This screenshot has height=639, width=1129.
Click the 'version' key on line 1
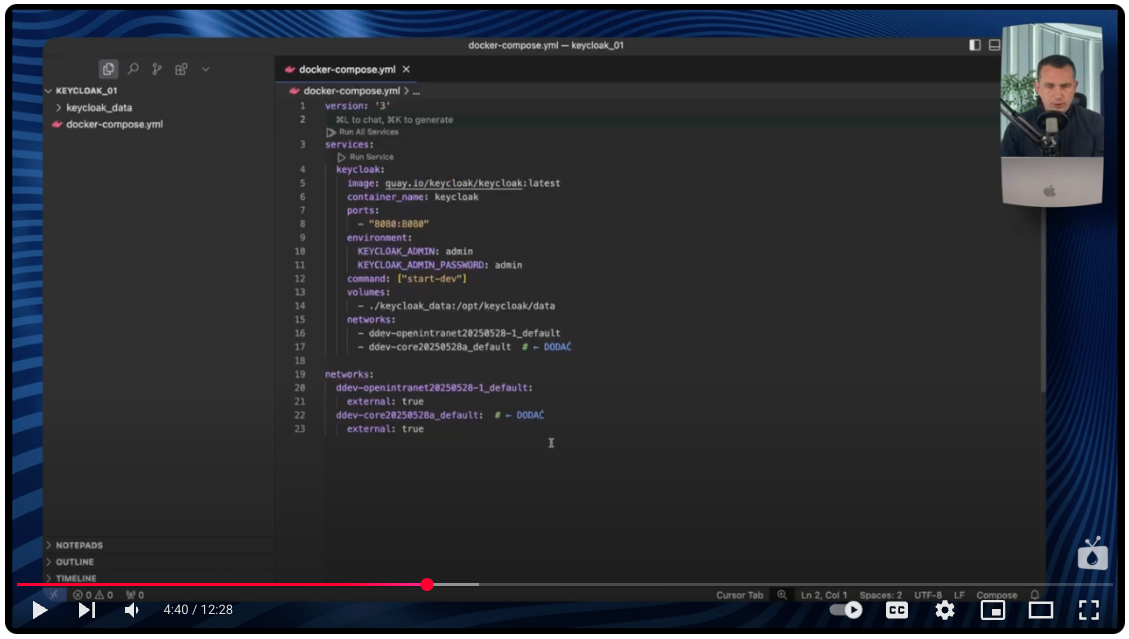point(346,106)
